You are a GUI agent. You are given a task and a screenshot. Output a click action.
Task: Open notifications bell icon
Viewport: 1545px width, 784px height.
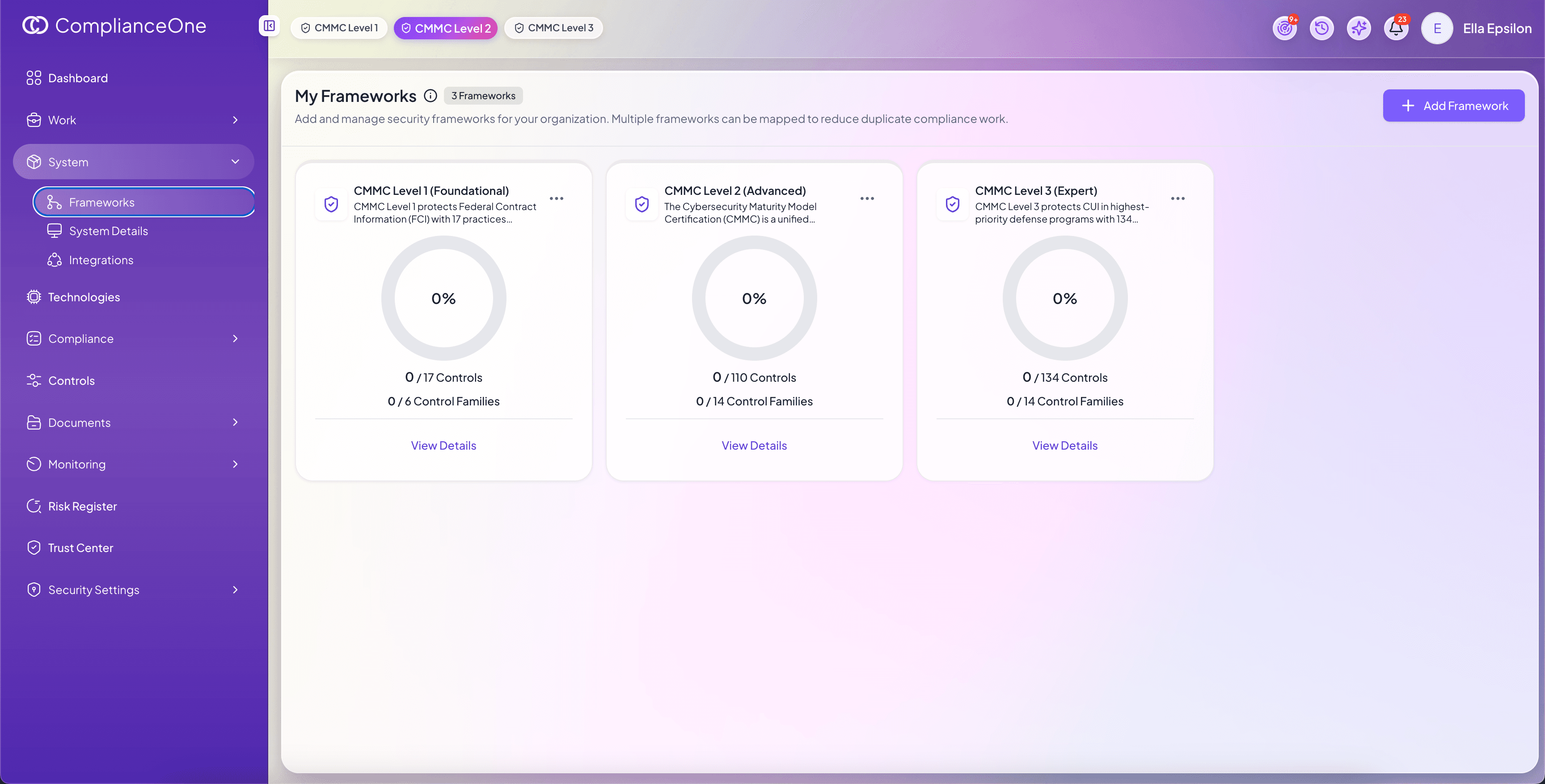coord(1396,28)
